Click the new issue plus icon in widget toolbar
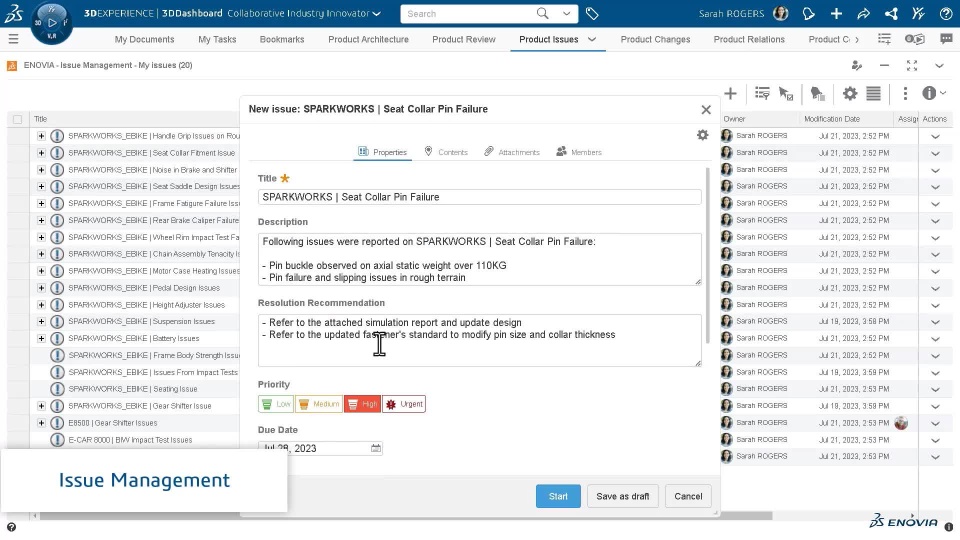 coord(730,94)
